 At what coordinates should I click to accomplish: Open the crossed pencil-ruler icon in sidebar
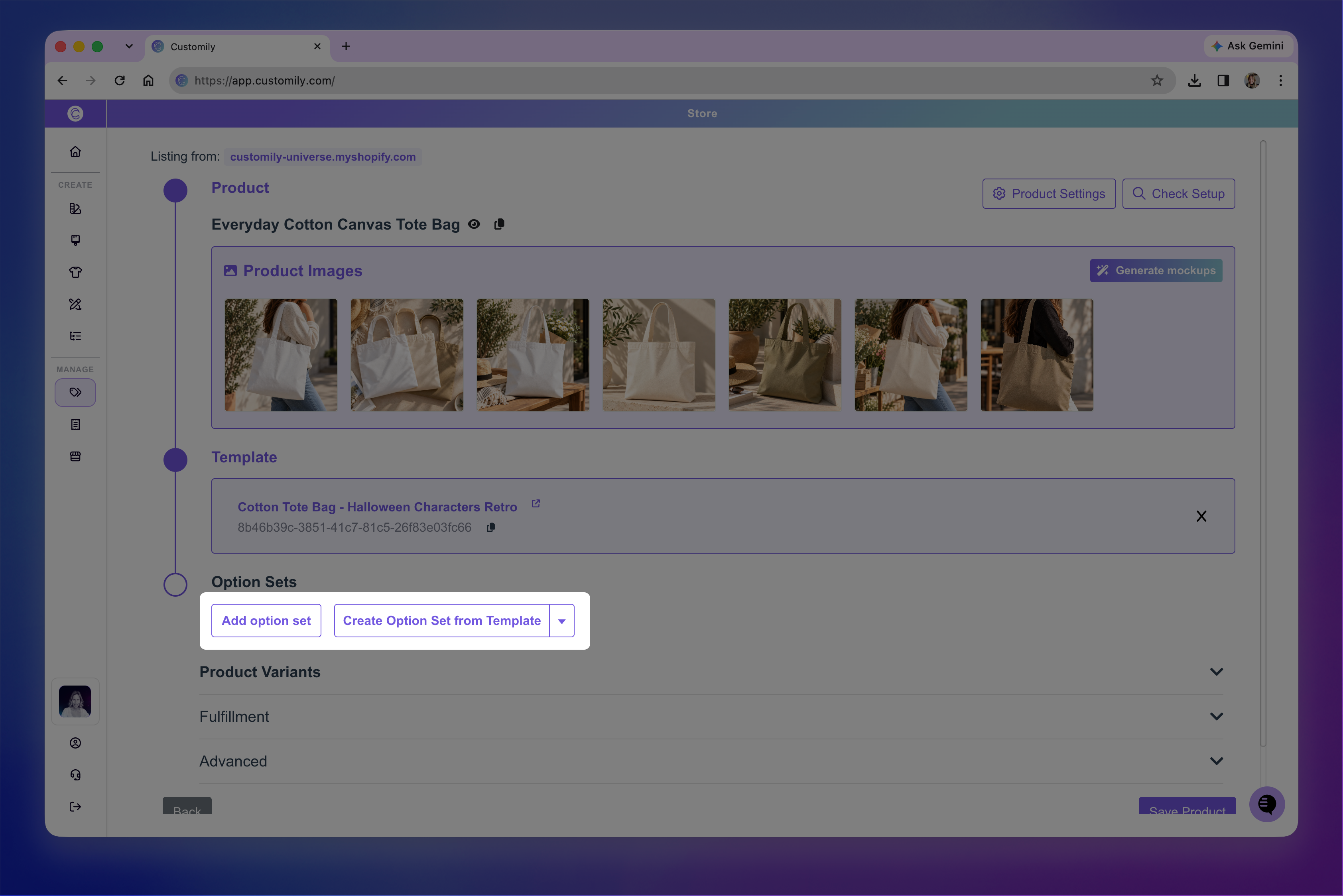point(75,304)
